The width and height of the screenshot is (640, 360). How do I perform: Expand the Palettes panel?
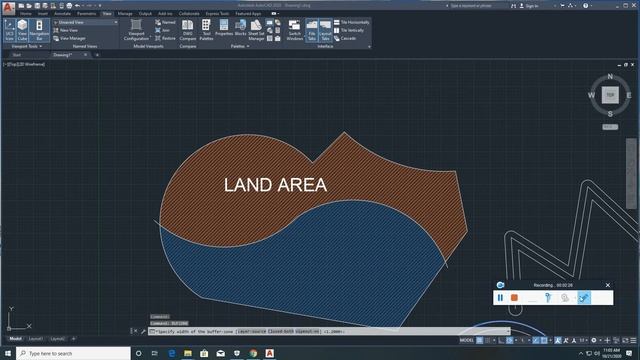[240, 47]
